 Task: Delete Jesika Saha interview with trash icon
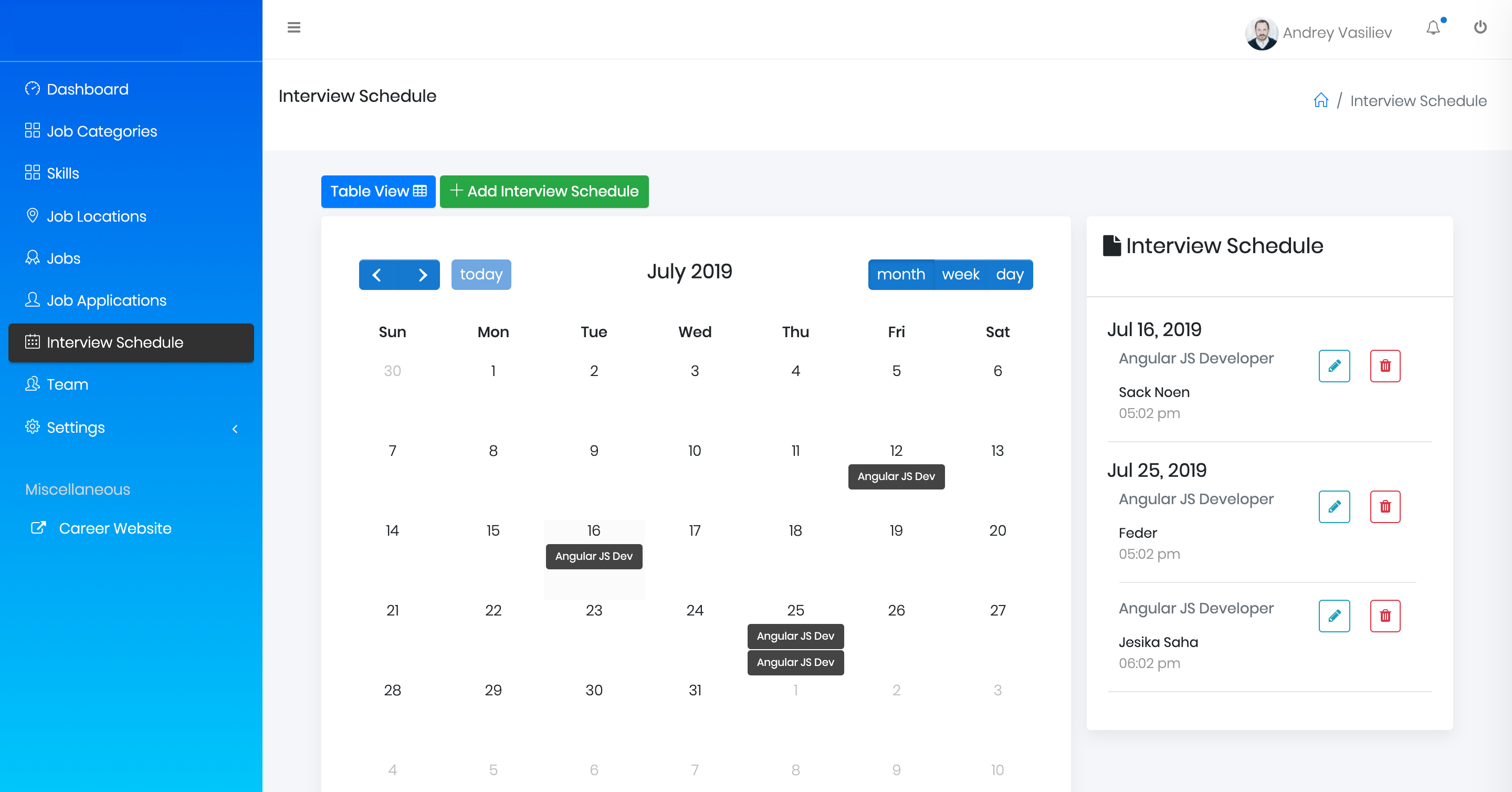coord(1384,616)
